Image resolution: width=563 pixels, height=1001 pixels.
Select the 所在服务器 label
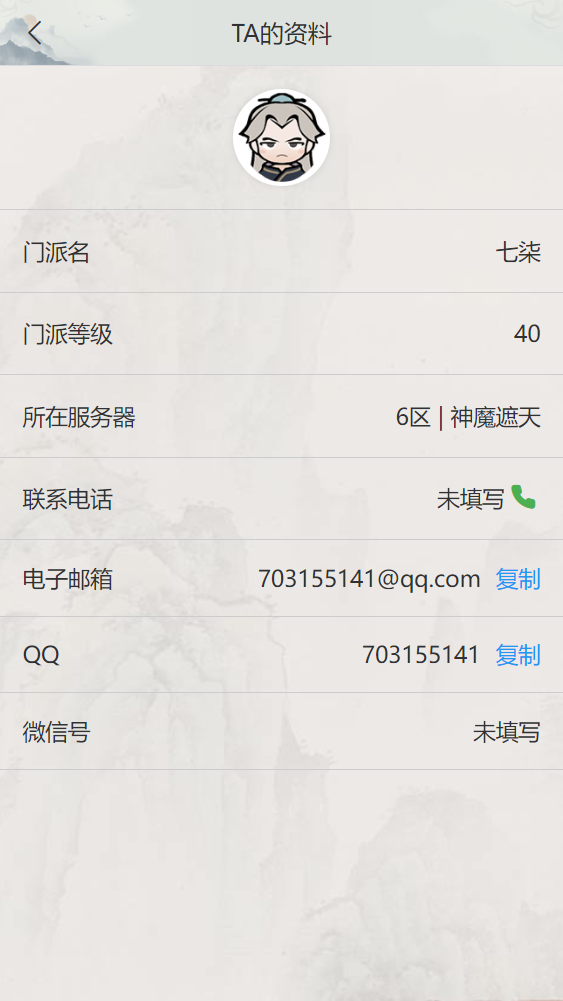(x=79, y=418)
